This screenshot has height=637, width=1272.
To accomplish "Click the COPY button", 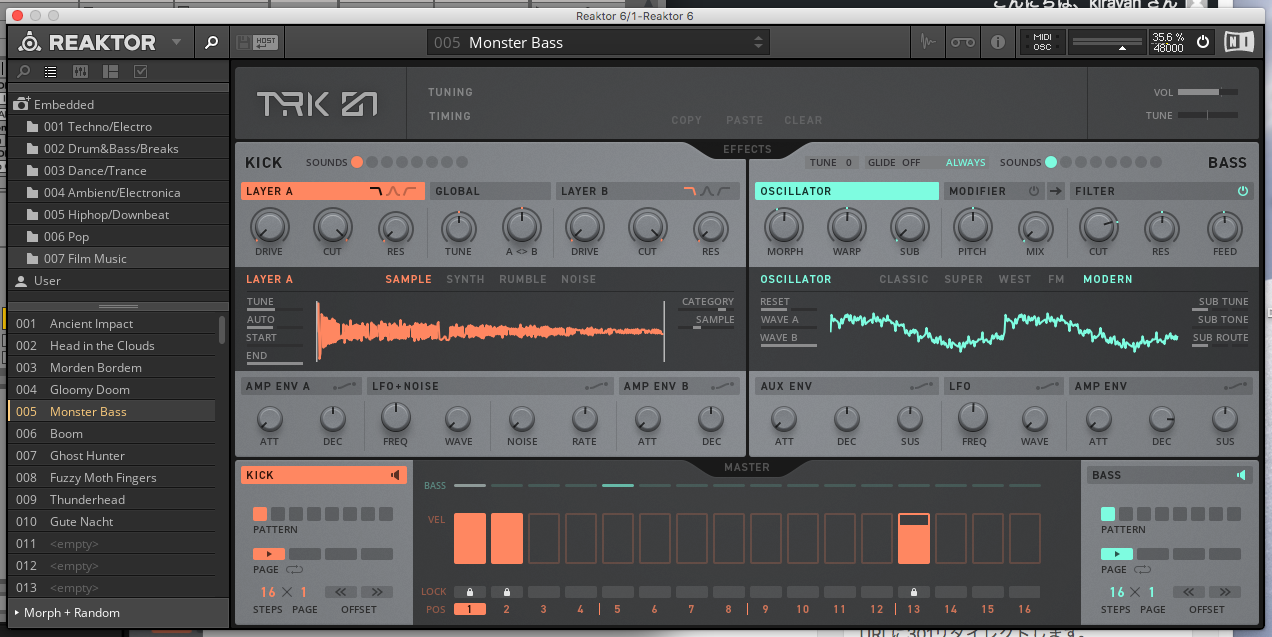I will pyautogui.click(x=686, y=120).
